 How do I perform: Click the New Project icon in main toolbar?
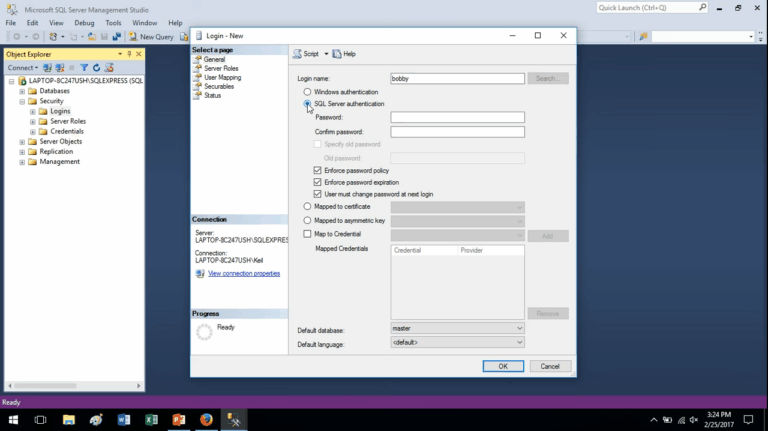(53, 37)
